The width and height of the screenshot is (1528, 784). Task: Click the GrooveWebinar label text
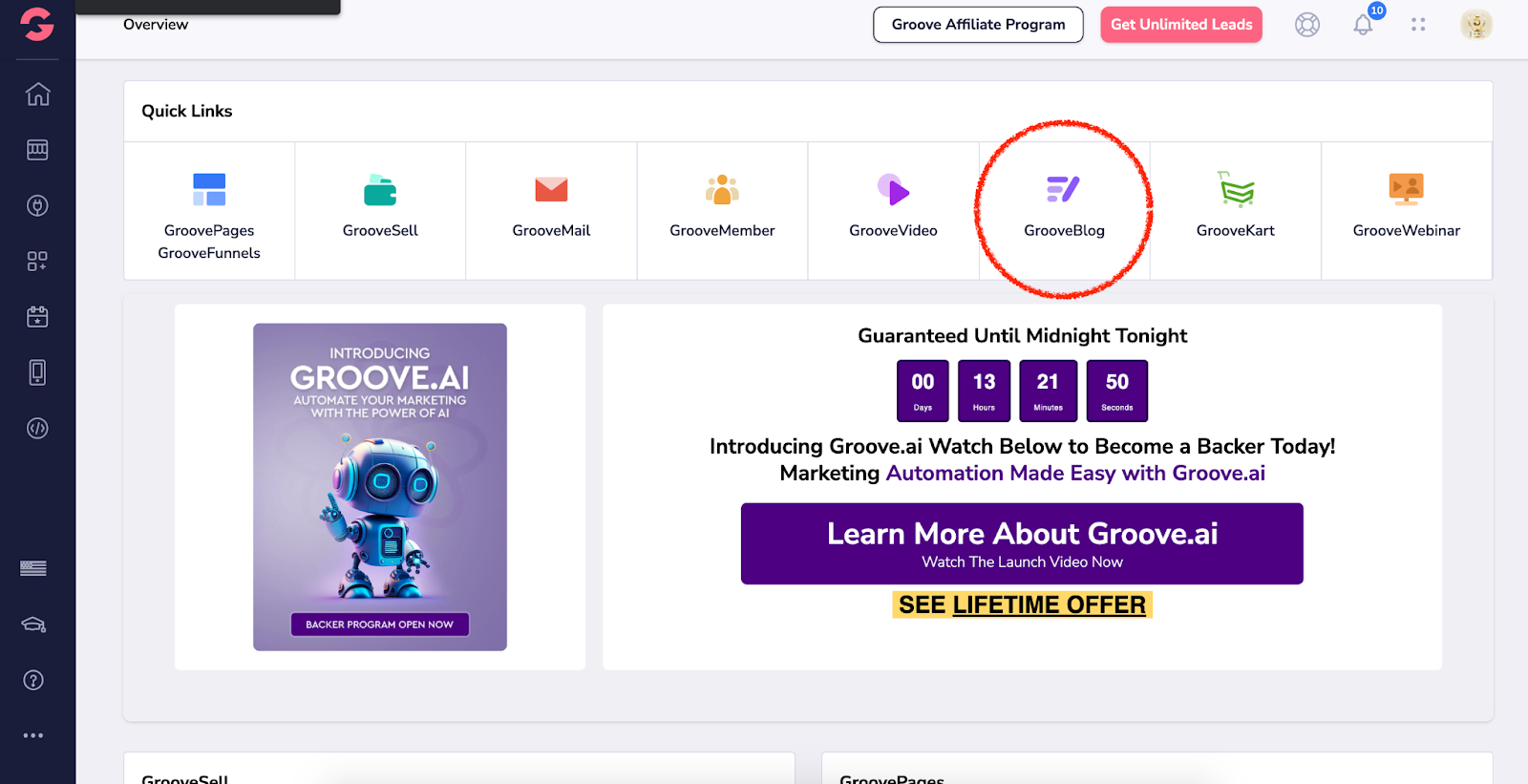[1407, 230]
